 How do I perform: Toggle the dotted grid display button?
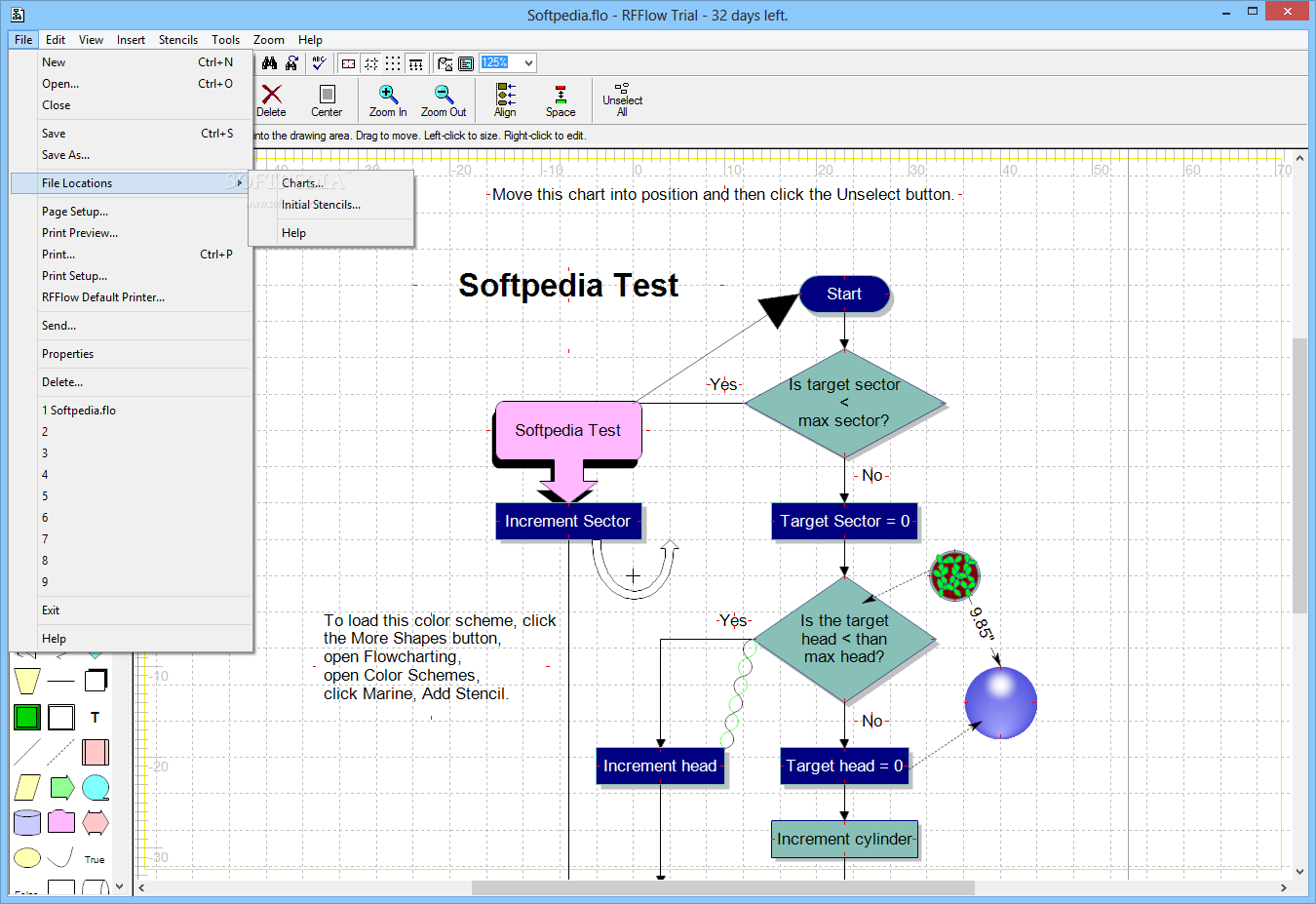click(393, 63)
